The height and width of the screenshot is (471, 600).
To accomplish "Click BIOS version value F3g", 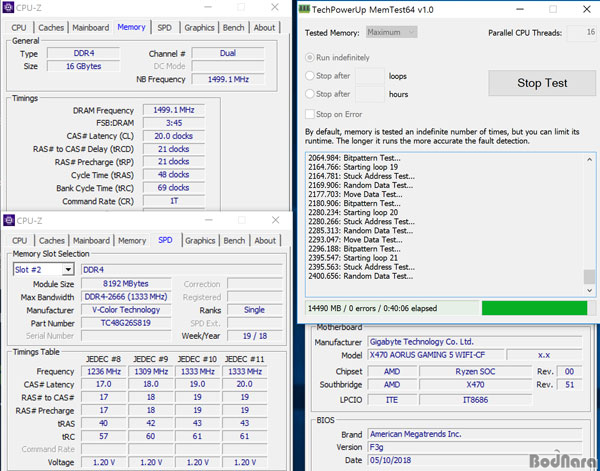I will click(475, 447).
